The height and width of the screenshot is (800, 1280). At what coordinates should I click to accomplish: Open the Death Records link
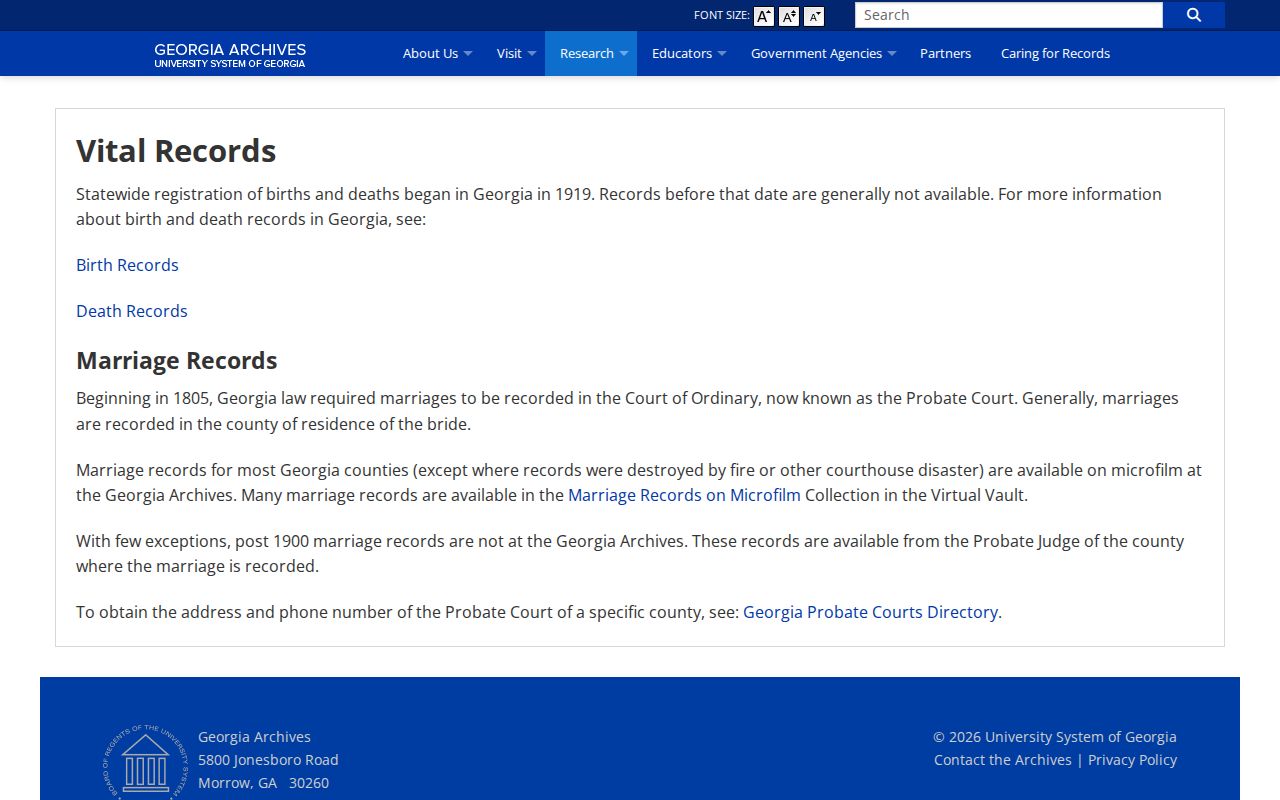pyautogui.click(x=132, y=311)
